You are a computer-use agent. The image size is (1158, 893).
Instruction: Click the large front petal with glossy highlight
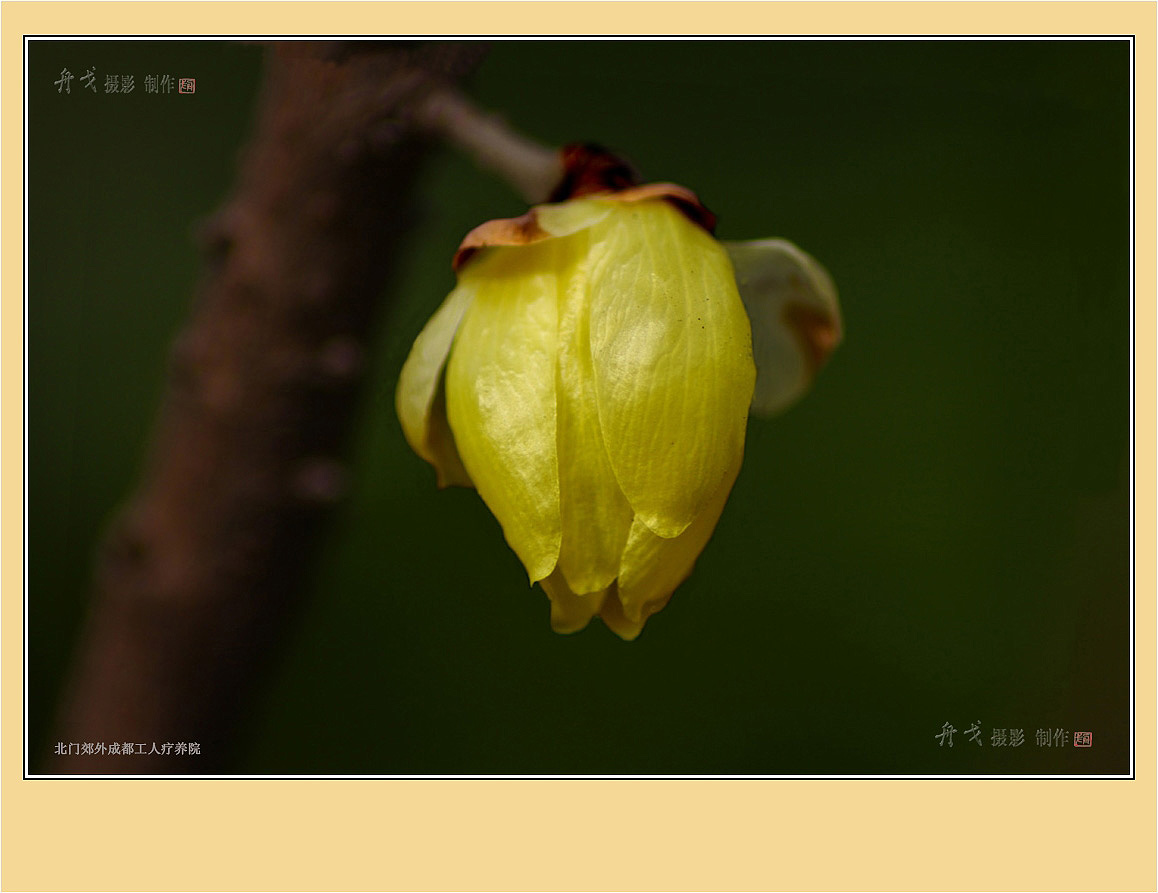(670, 370)
